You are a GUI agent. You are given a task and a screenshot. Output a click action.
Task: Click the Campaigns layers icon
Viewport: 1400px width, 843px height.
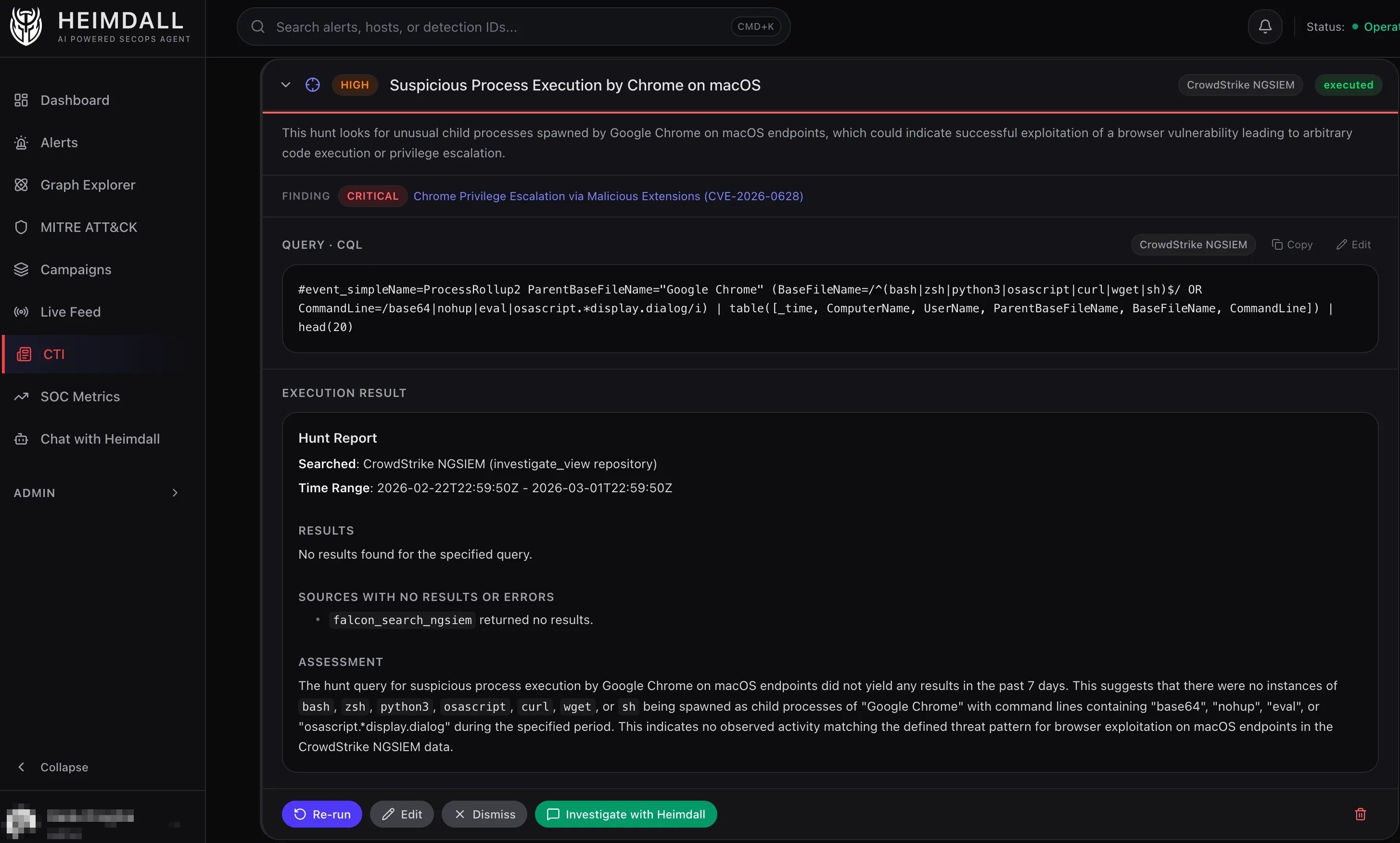21,269
